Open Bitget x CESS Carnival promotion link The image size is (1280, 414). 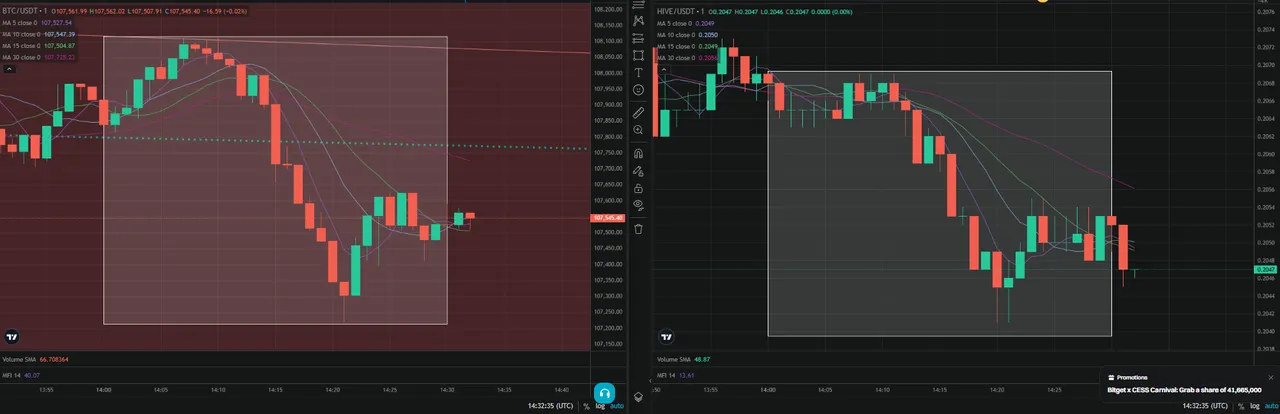[x=1184, y=390]
